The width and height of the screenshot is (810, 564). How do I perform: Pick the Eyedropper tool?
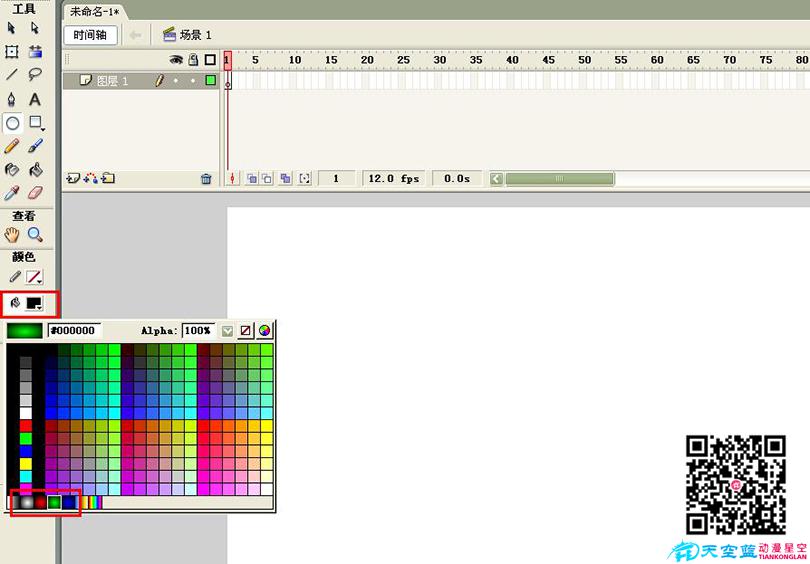click(x=11, y=193)
